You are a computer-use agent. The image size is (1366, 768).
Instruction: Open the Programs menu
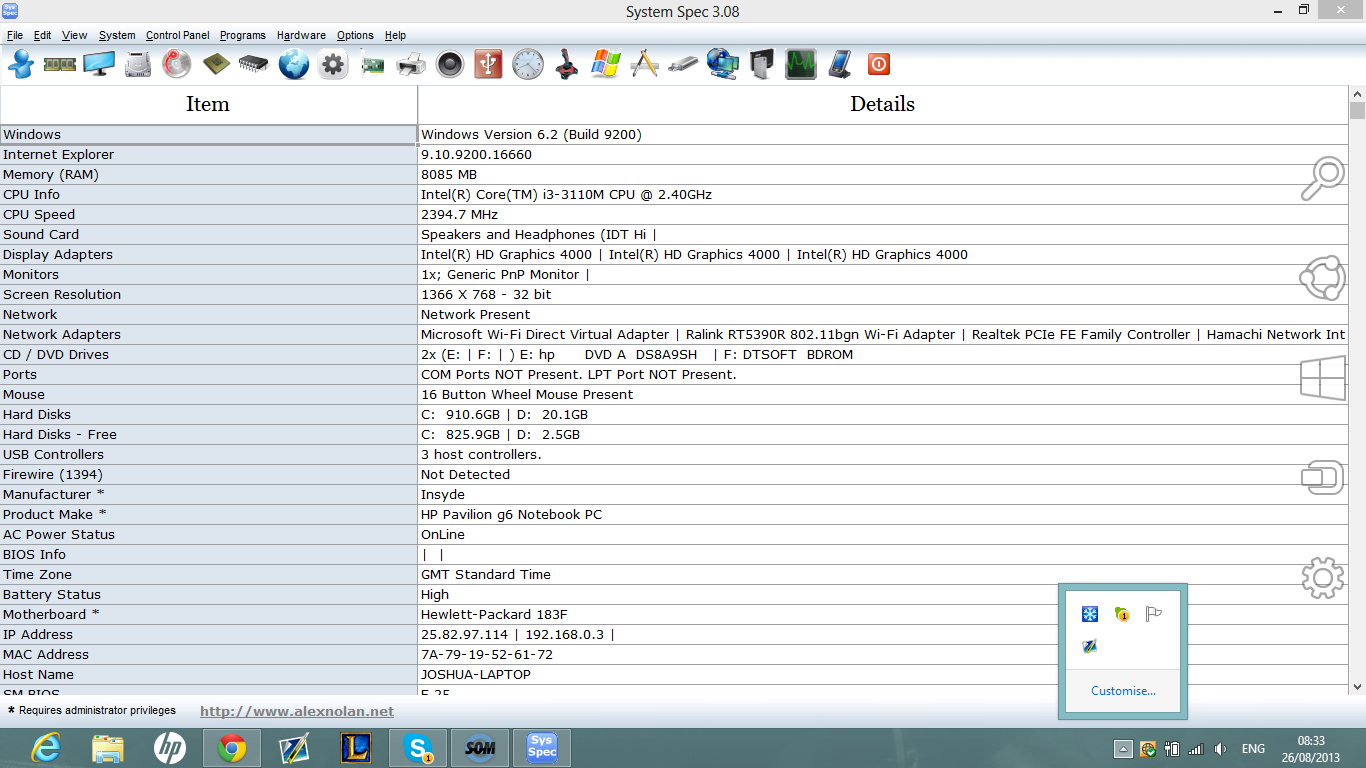[243, 35]
